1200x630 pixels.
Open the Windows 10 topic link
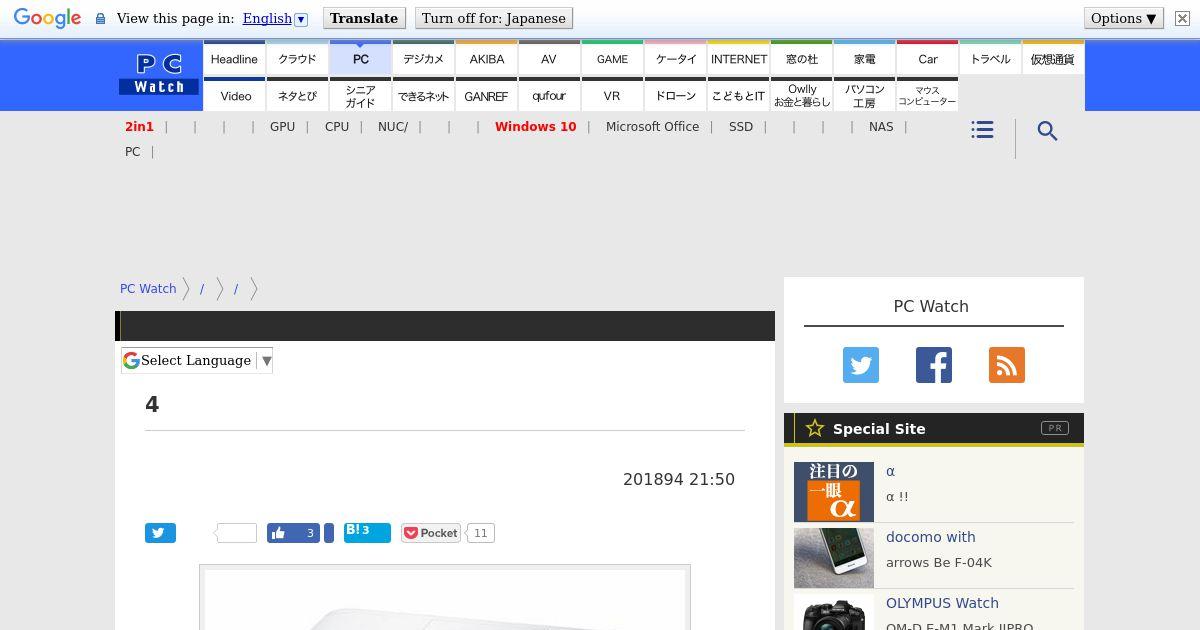pyautogui.click(x=535, y=127)
